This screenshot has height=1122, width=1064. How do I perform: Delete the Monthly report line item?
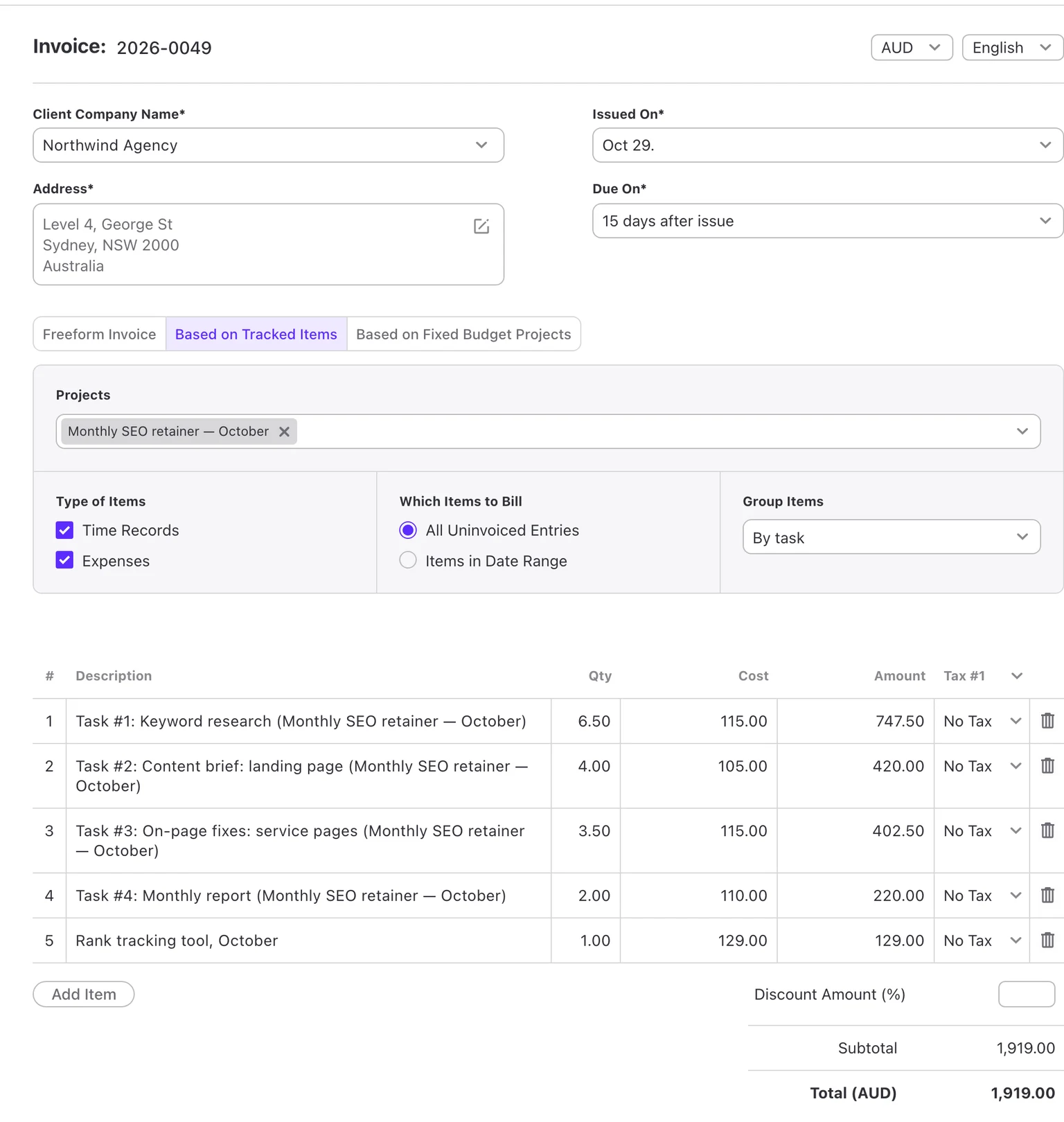pyautogui.click(x=1047, y=896)
